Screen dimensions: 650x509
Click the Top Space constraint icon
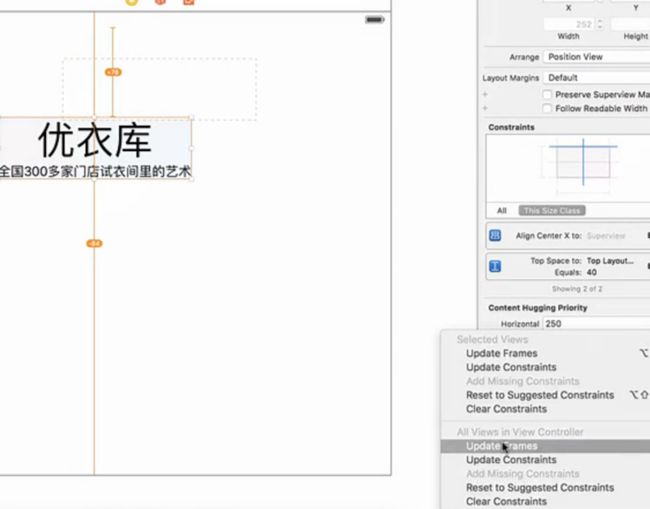tap(495, 266)
